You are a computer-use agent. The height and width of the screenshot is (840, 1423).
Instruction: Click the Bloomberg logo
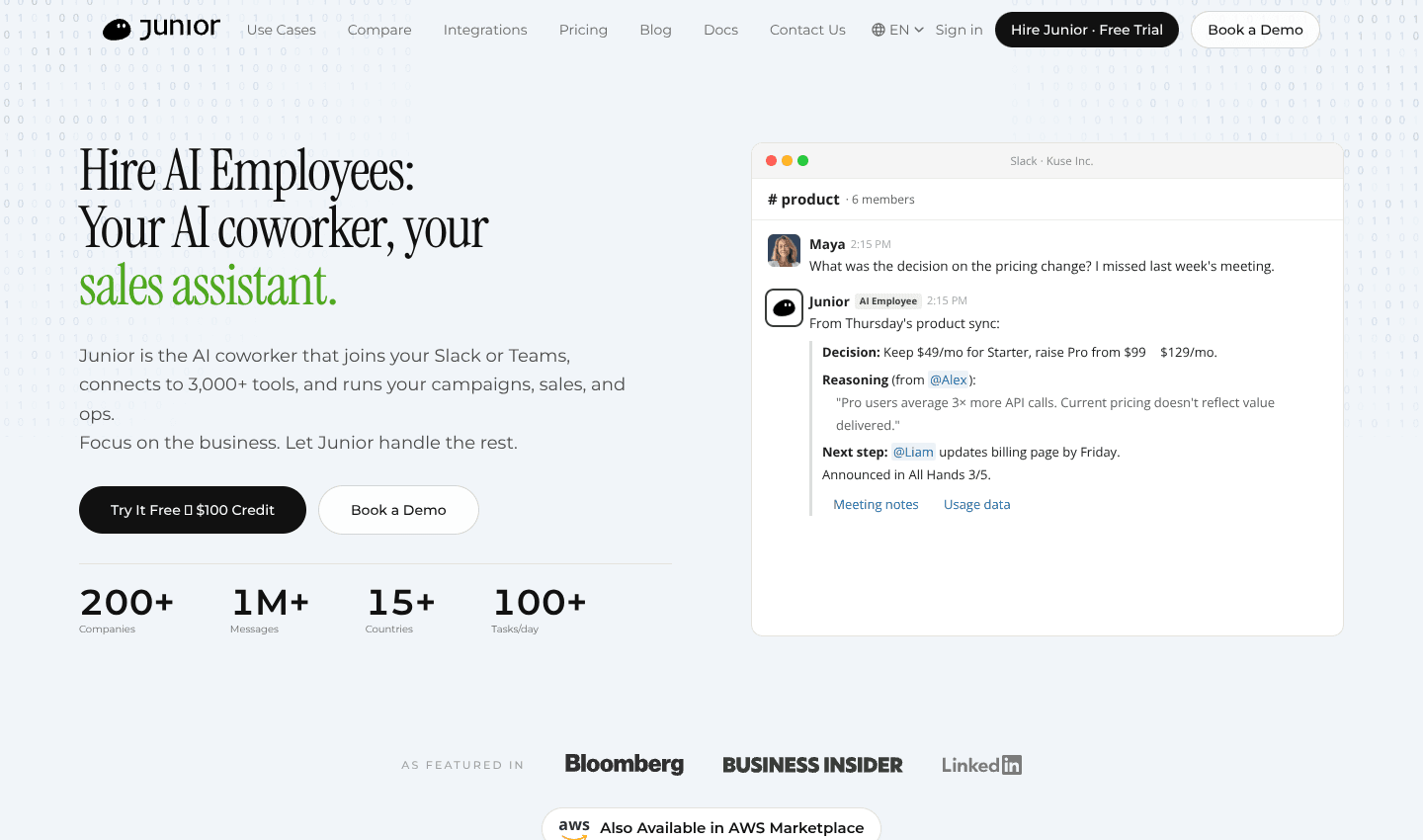pos(625,764)
